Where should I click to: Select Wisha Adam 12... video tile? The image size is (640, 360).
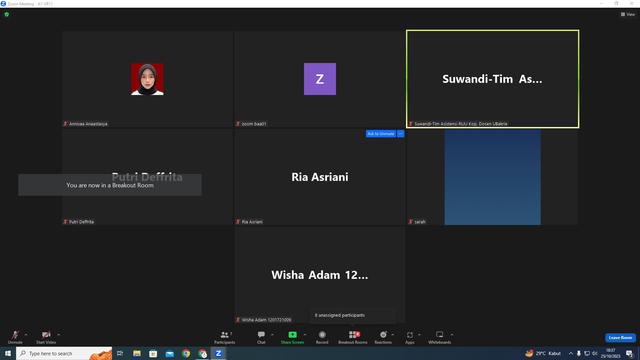[320, 275]
